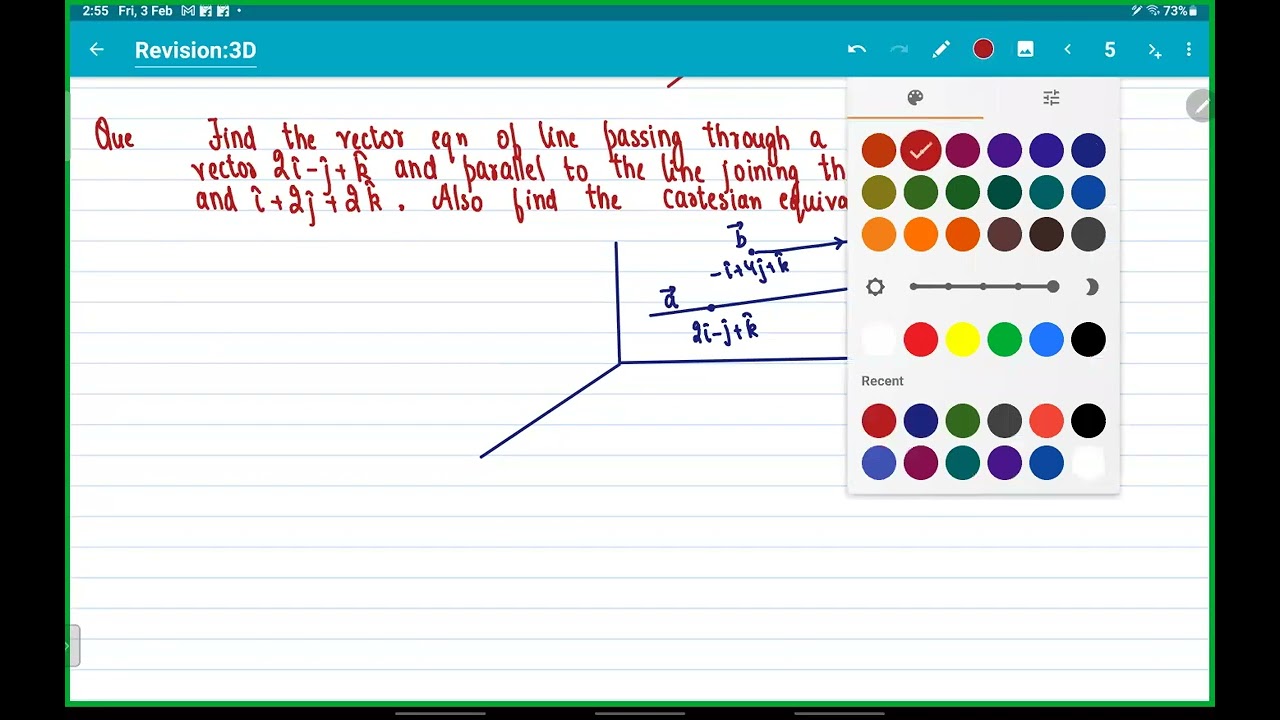
Task: Set the shade slider at its handle
Action: point(1053,287)
